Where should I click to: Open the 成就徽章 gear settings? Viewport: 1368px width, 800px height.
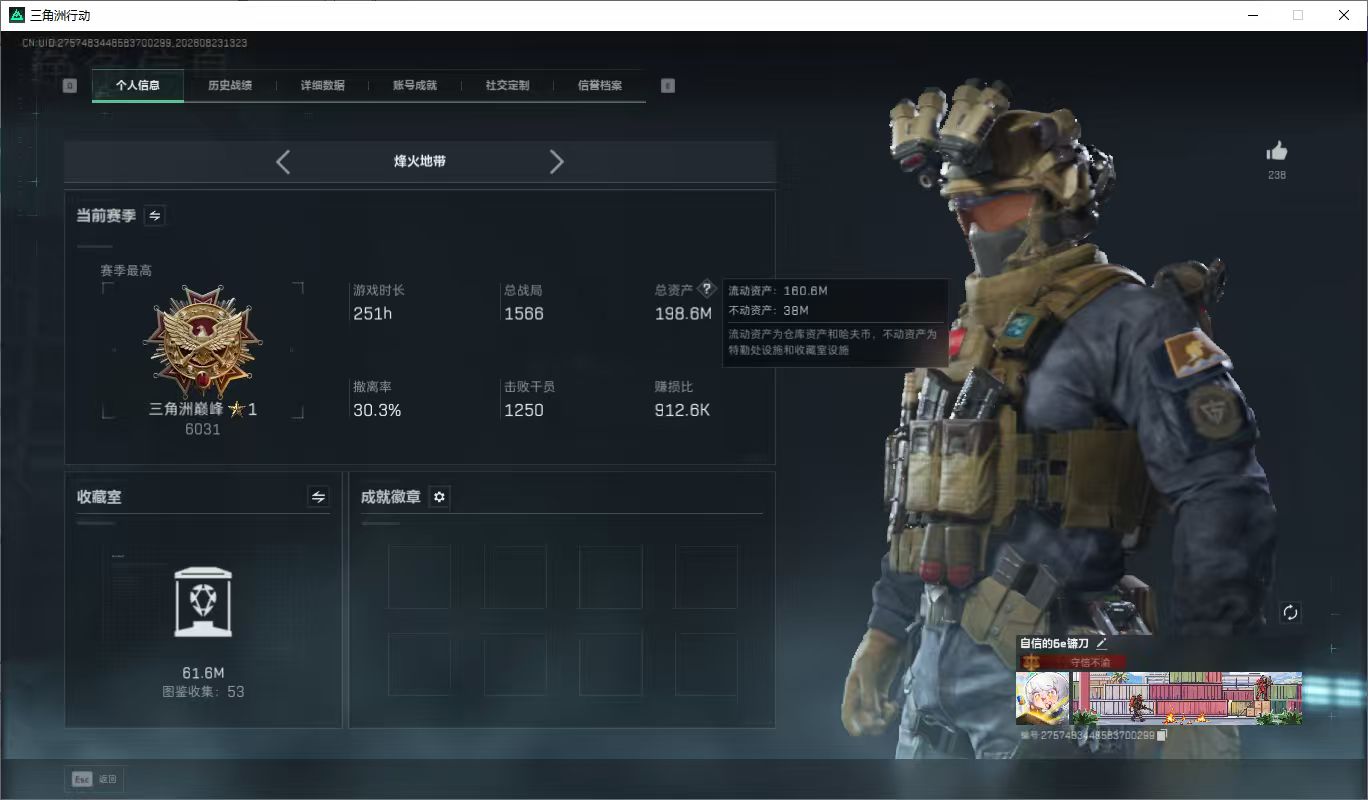point(439,497)
